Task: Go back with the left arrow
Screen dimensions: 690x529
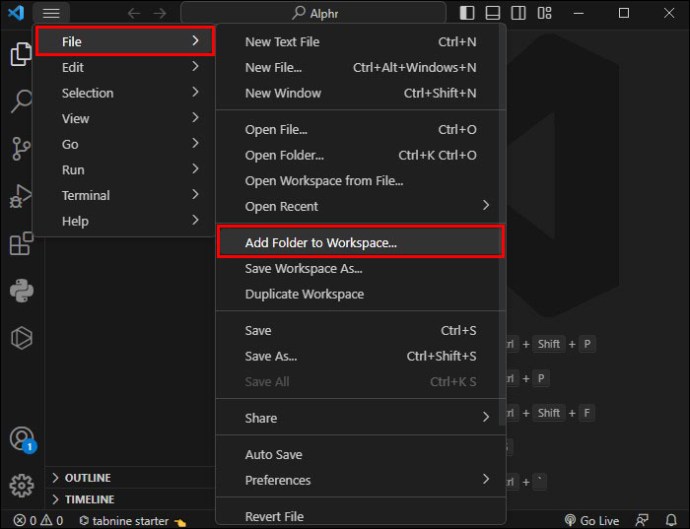Action: point(134,13)
